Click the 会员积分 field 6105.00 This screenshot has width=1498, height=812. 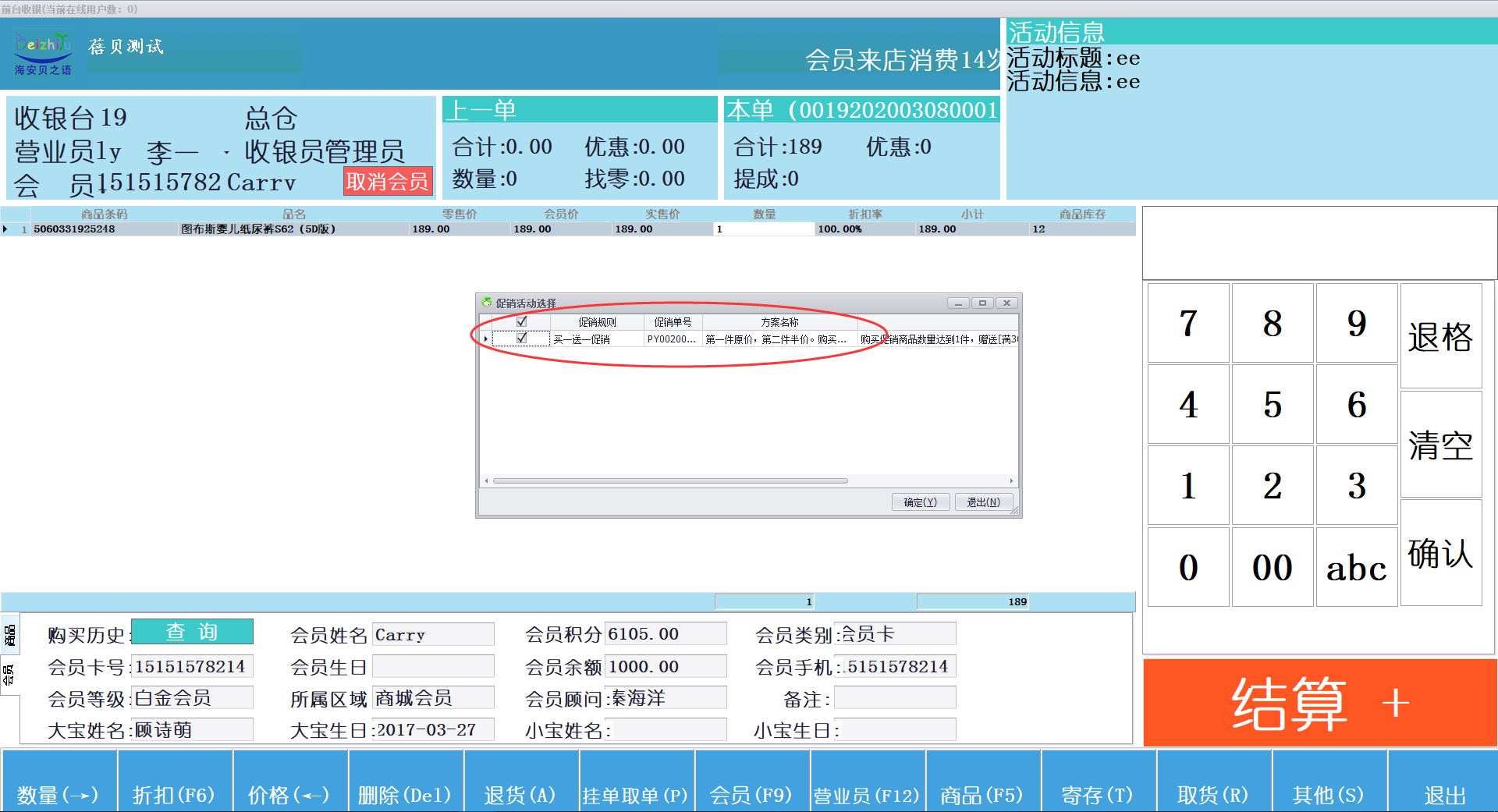coord(666,634)
